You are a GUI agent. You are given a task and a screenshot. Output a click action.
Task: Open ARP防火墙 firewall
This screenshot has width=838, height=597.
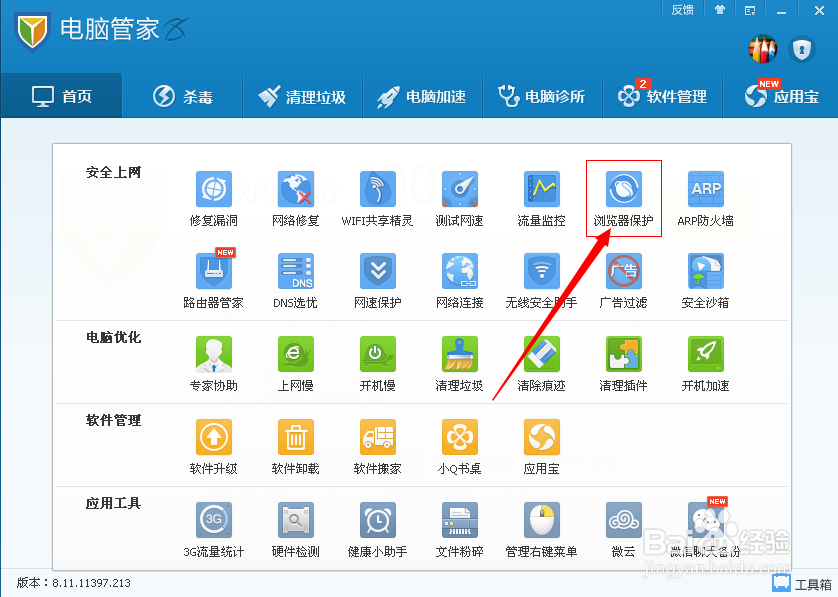(x=705, y=189)
